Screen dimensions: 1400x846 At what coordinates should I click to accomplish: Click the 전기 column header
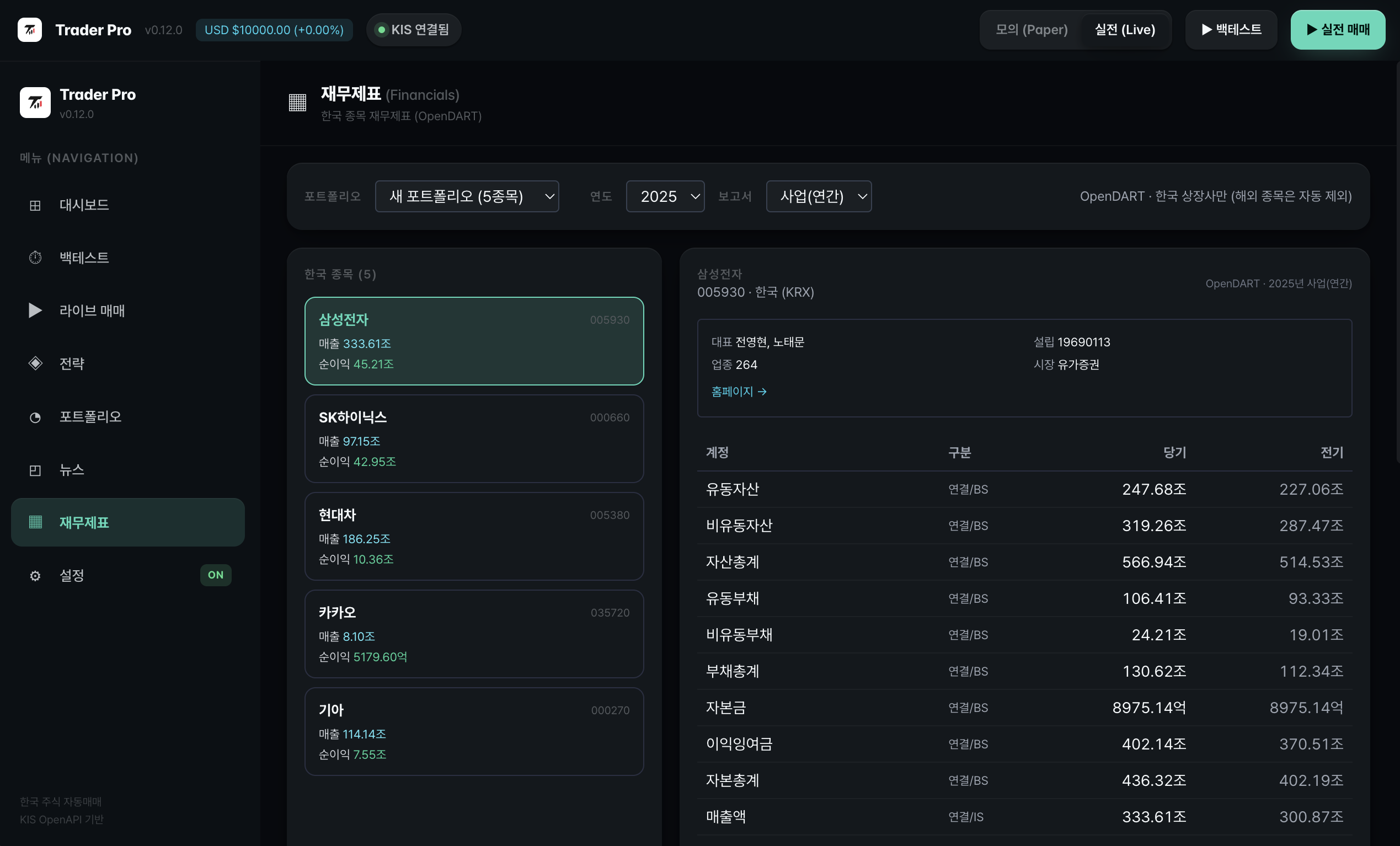(x=1332, y=452)
